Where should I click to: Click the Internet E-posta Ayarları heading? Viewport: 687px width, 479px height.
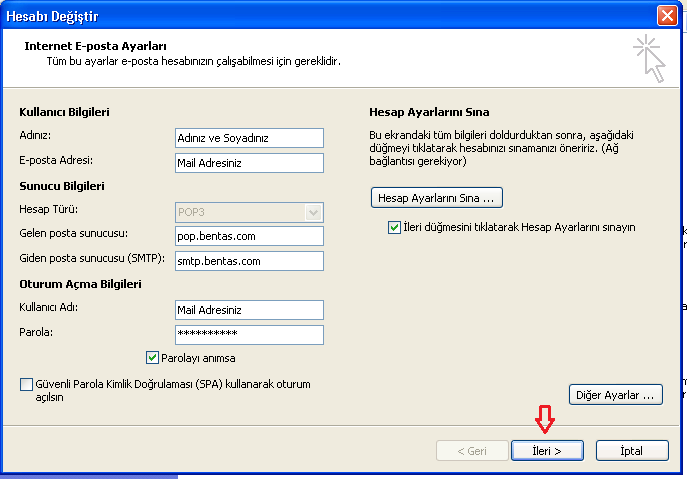click(x=96, y=46)
